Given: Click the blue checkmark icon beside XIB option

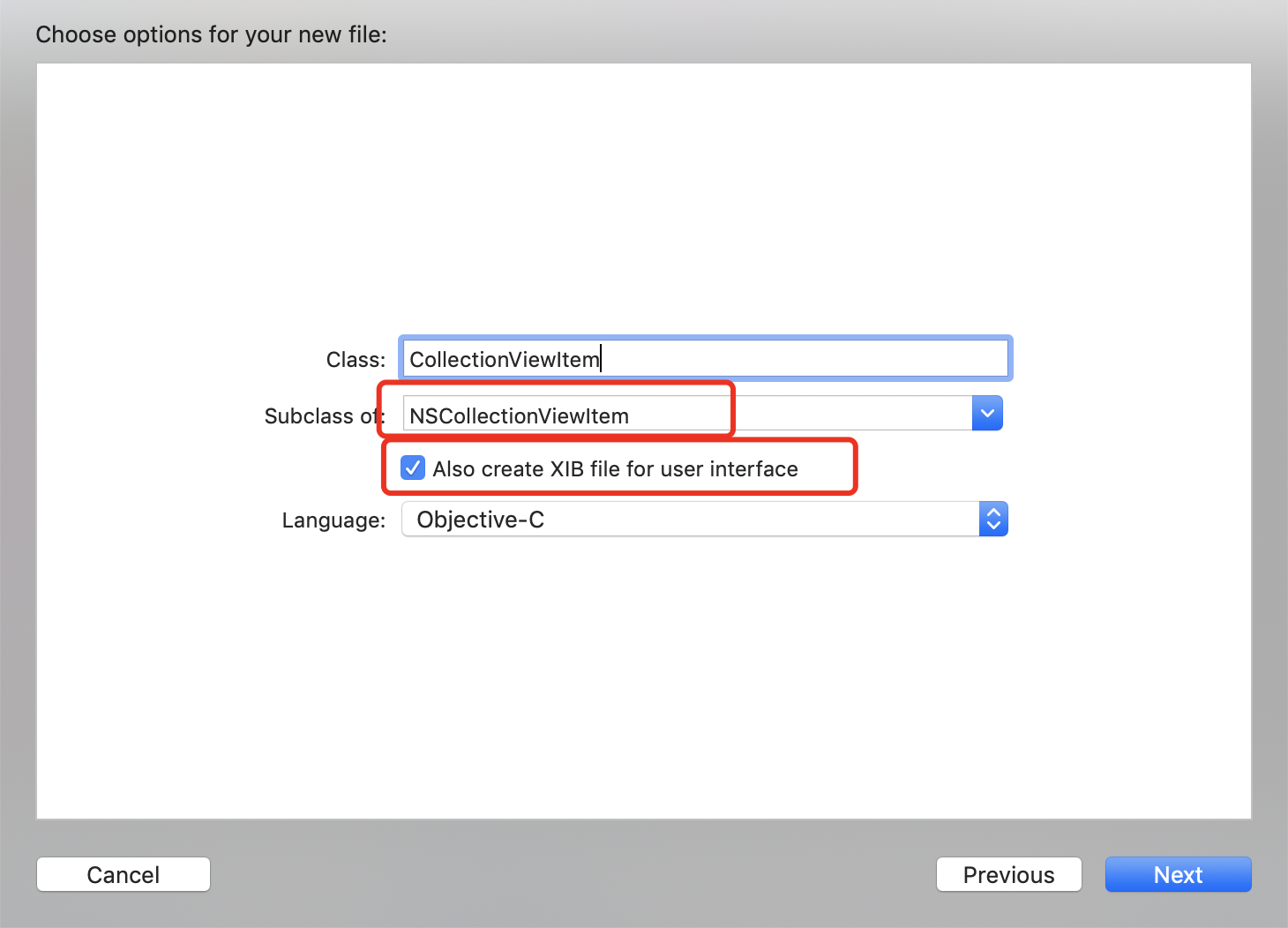Looking at the screenshot, I should click(x=413, y=468).
